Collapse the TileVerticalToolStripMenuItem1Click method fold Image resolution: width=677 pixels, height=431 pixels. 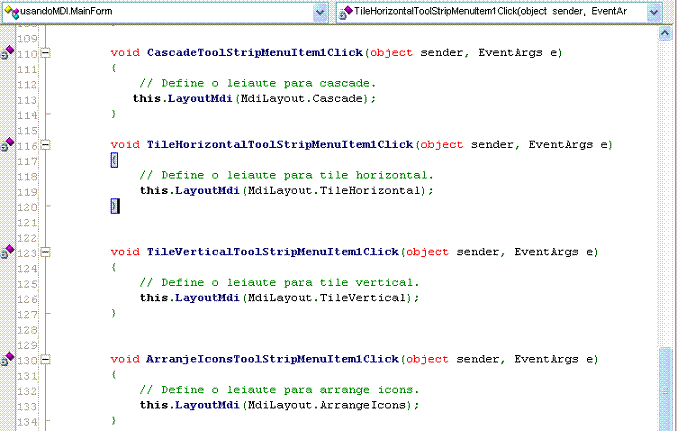[x=45, y=252]
